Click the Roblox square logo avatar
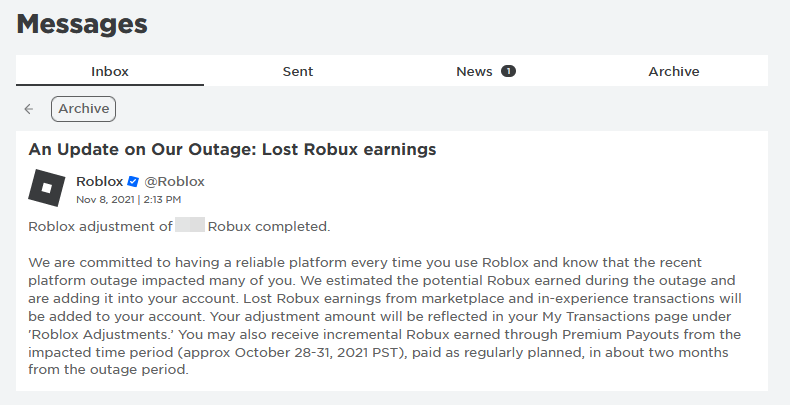The image size is (790, 405). point(47,189)
